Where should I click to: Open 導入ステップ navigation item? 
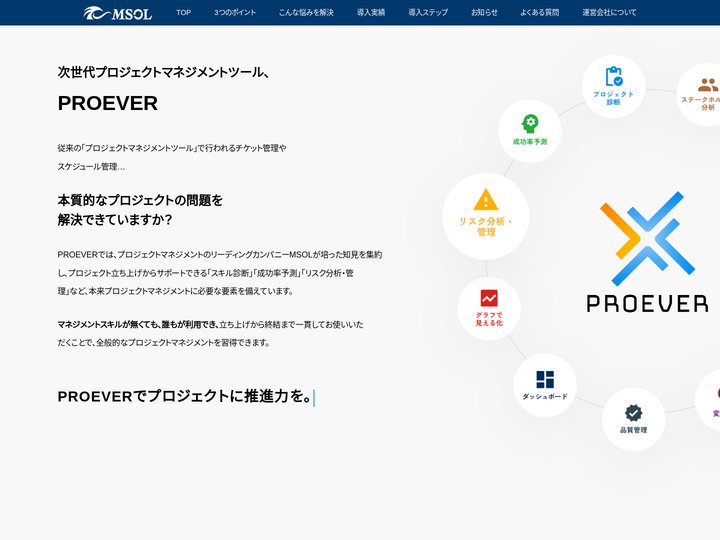[x=428, y=13]
